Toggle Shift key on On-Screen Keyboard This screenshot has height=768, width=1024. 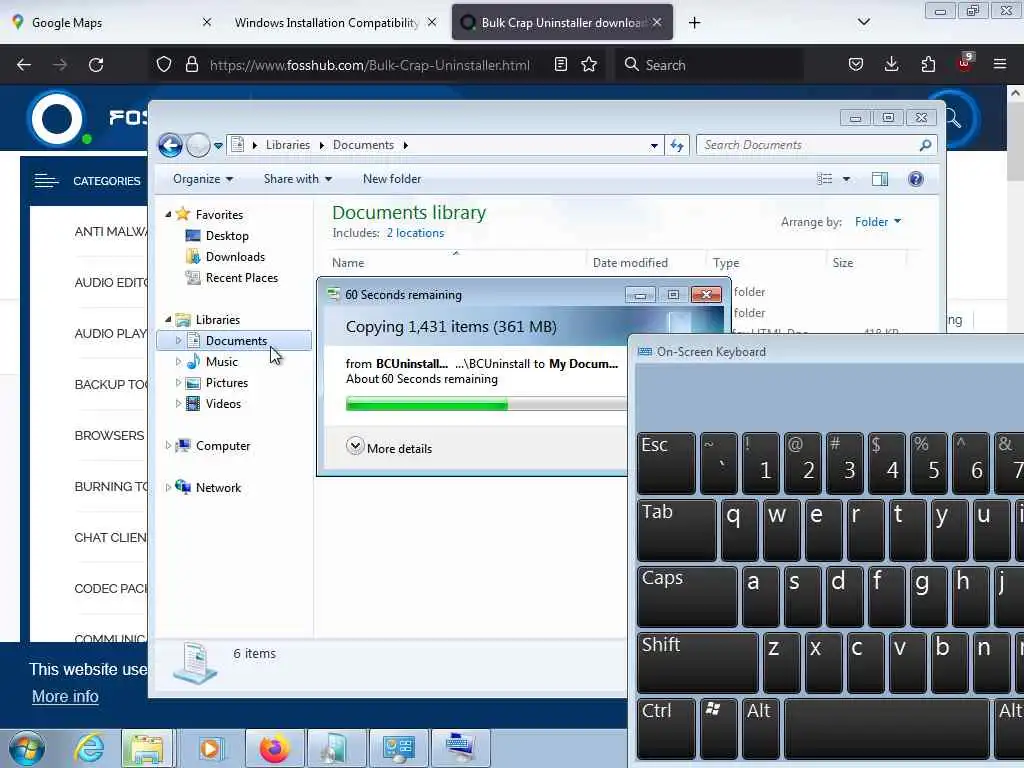tap(697, 662)
